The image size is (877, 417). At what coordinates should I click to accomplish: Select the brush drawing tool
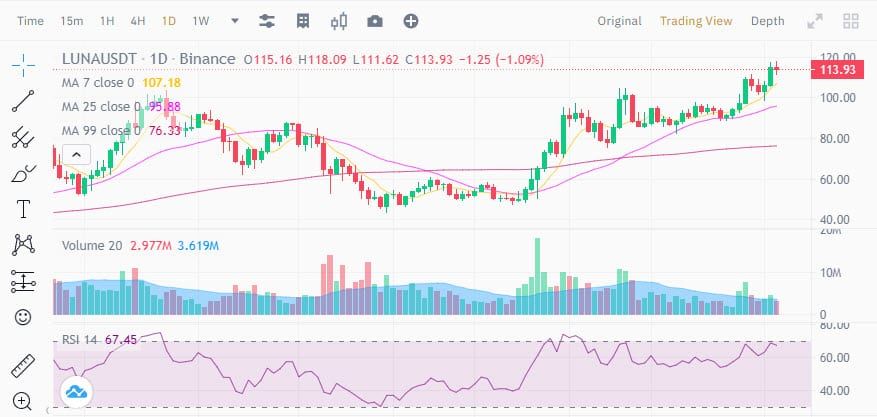(23, 174)
